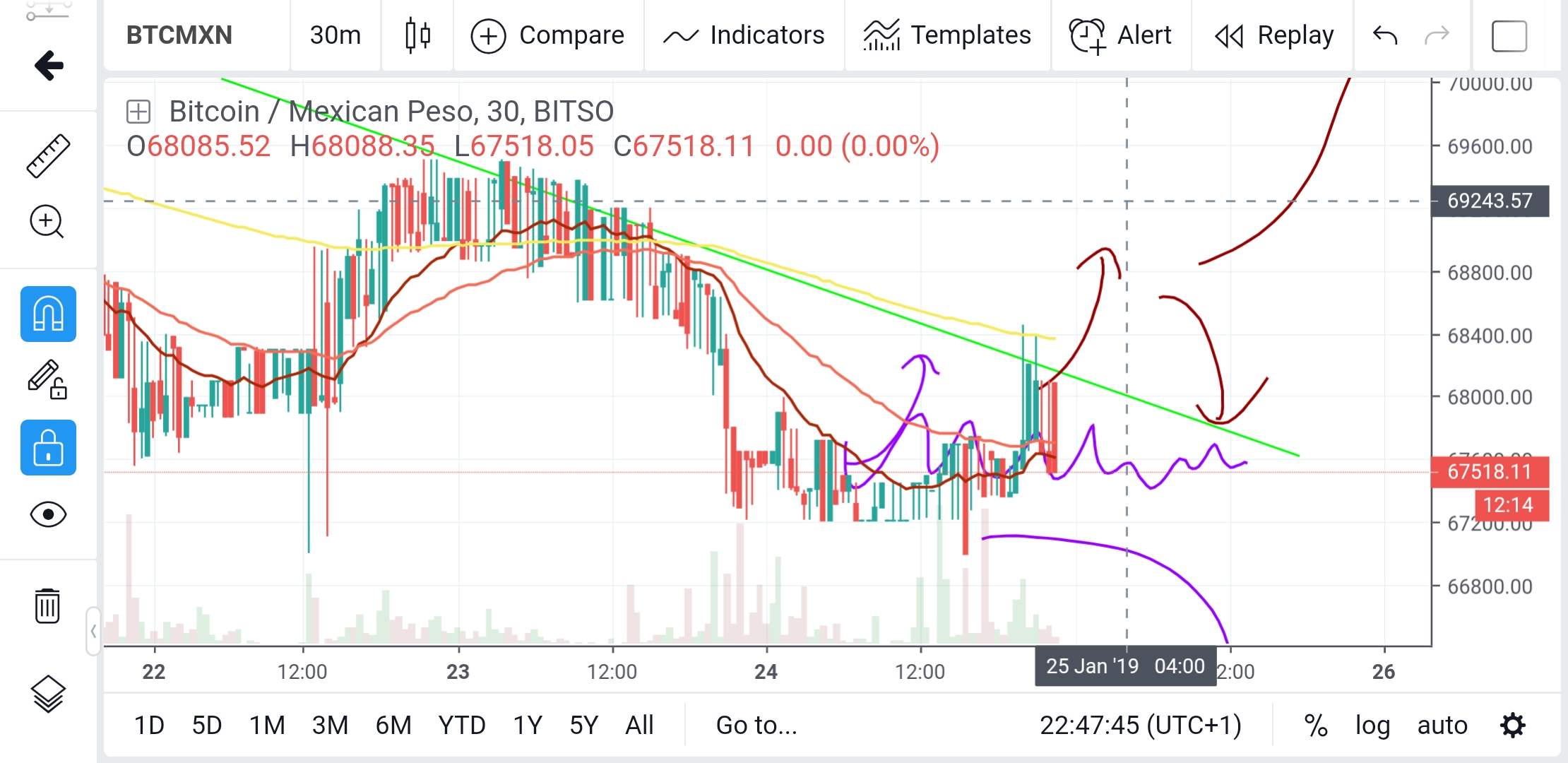Viewport: 1568px width, 763px height.
Task: Activate the zoom-in magnifier tool
Action: click(x=47, y=222)
